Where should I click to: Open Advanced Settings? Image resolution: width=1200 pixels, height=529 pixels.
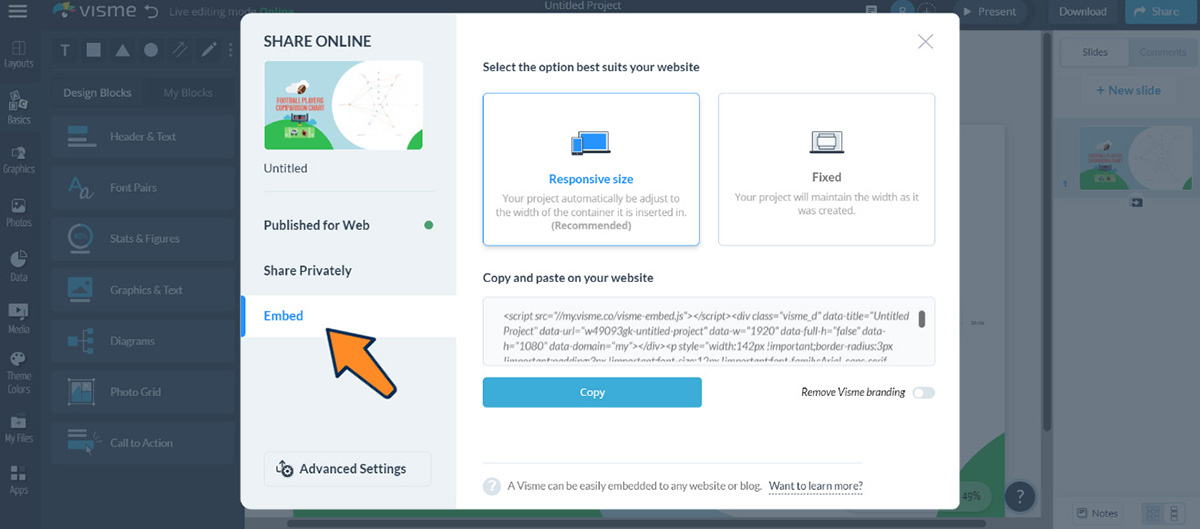pyautogui.click(x=347, y=469)
